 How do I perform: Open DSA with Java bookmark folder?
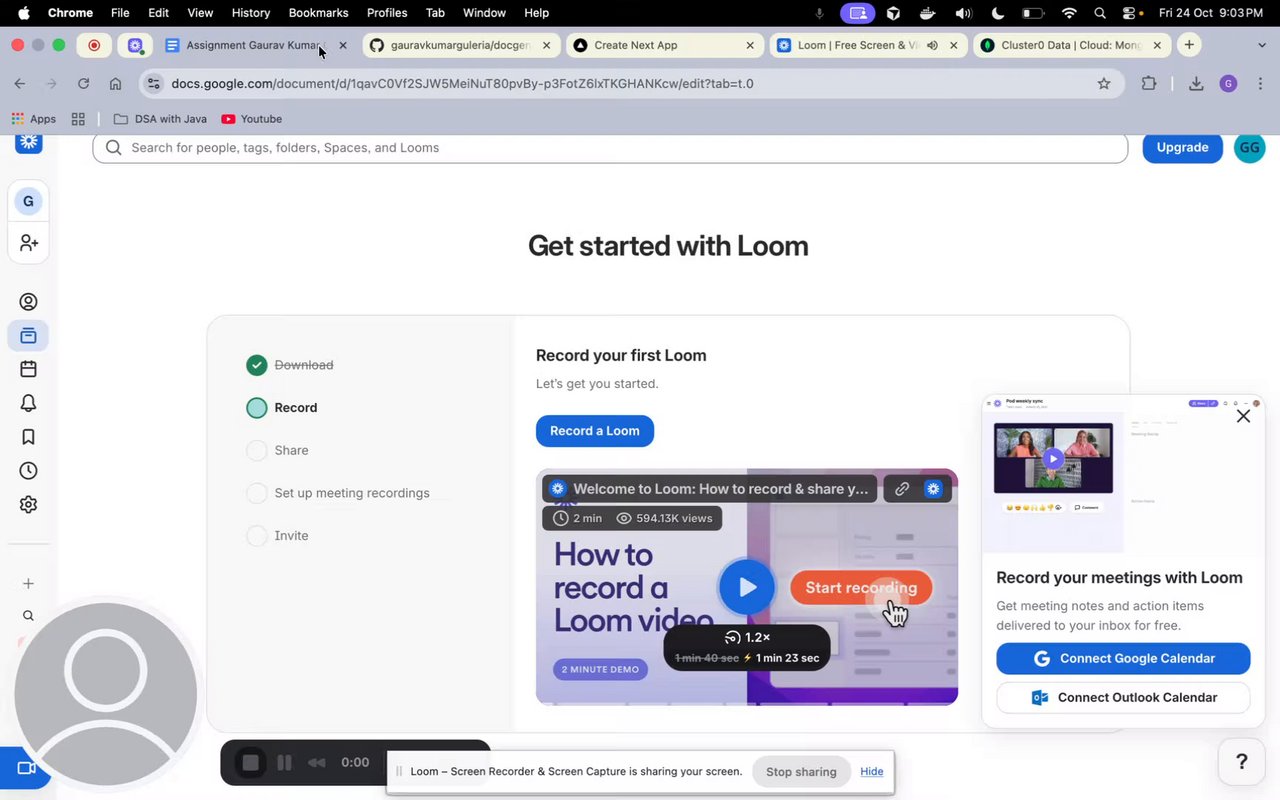160,119
